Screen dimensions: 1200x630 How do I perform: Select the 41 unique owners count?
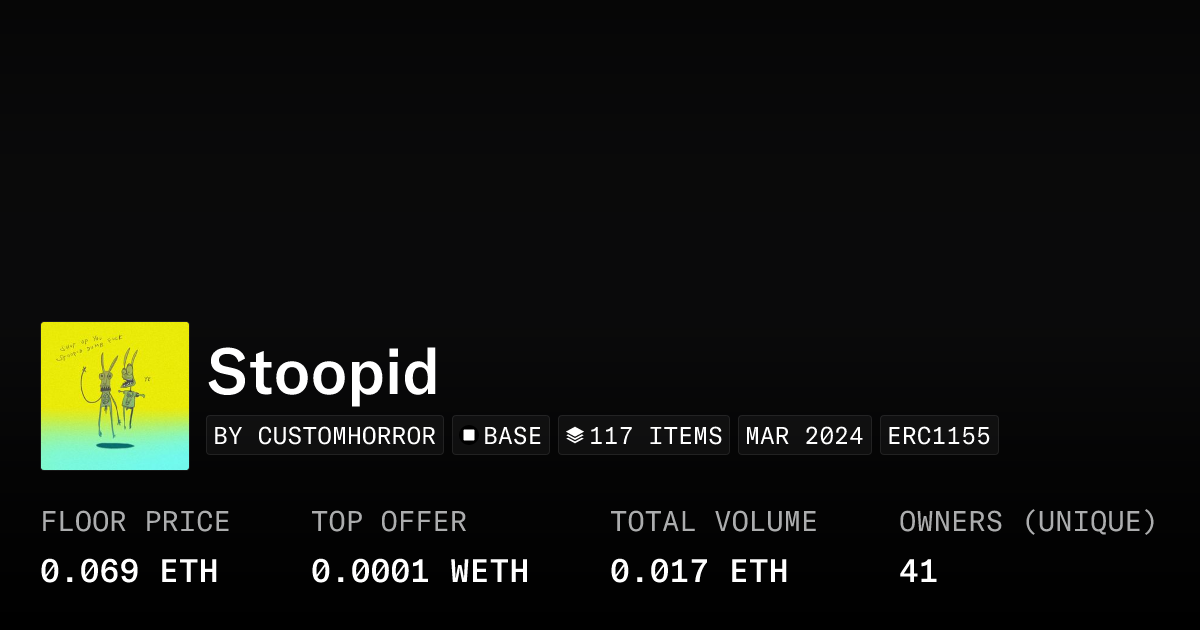(918, 572)
